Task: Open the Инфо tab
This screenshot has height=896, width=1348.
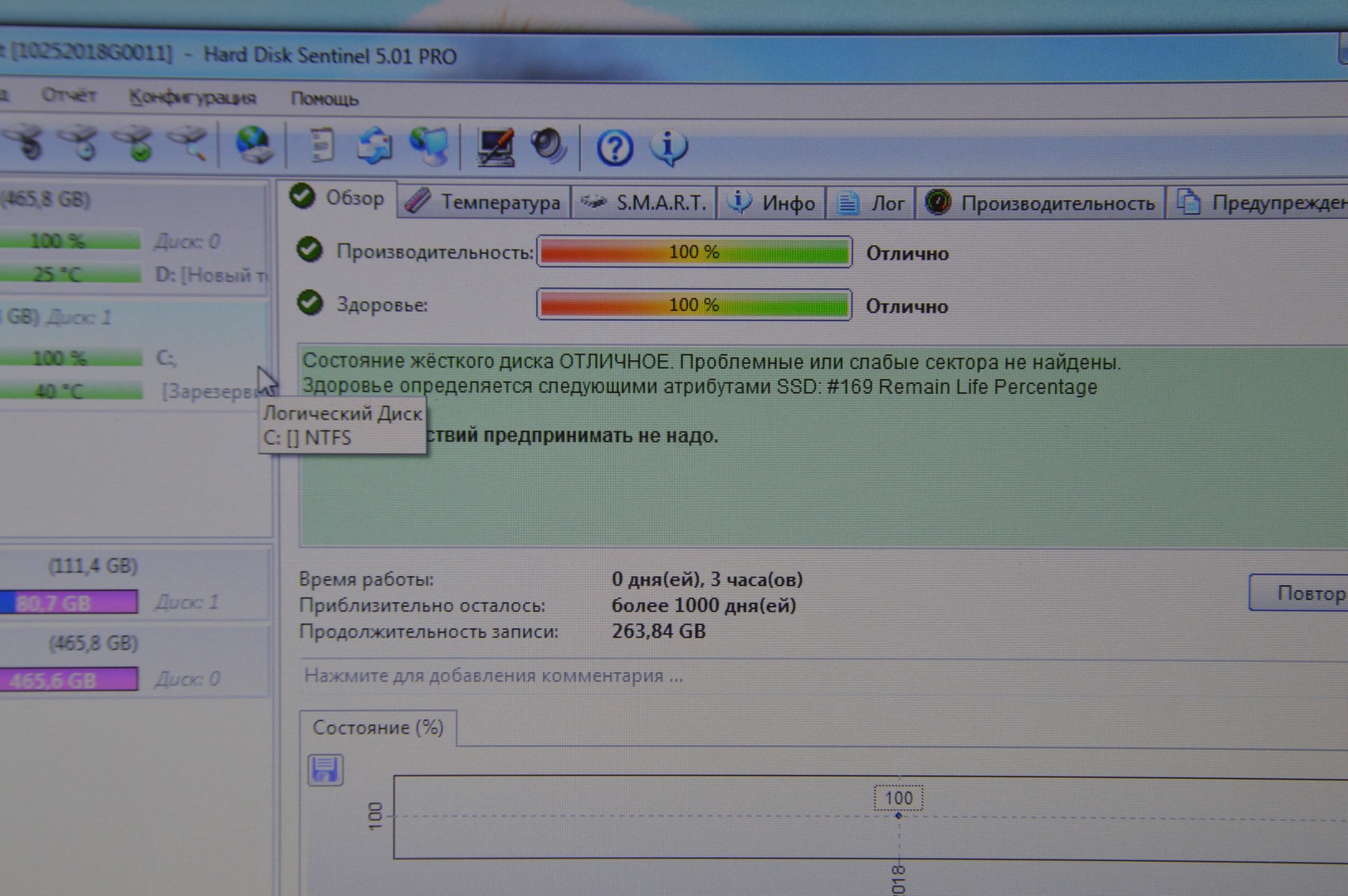Action: point(772,203)
